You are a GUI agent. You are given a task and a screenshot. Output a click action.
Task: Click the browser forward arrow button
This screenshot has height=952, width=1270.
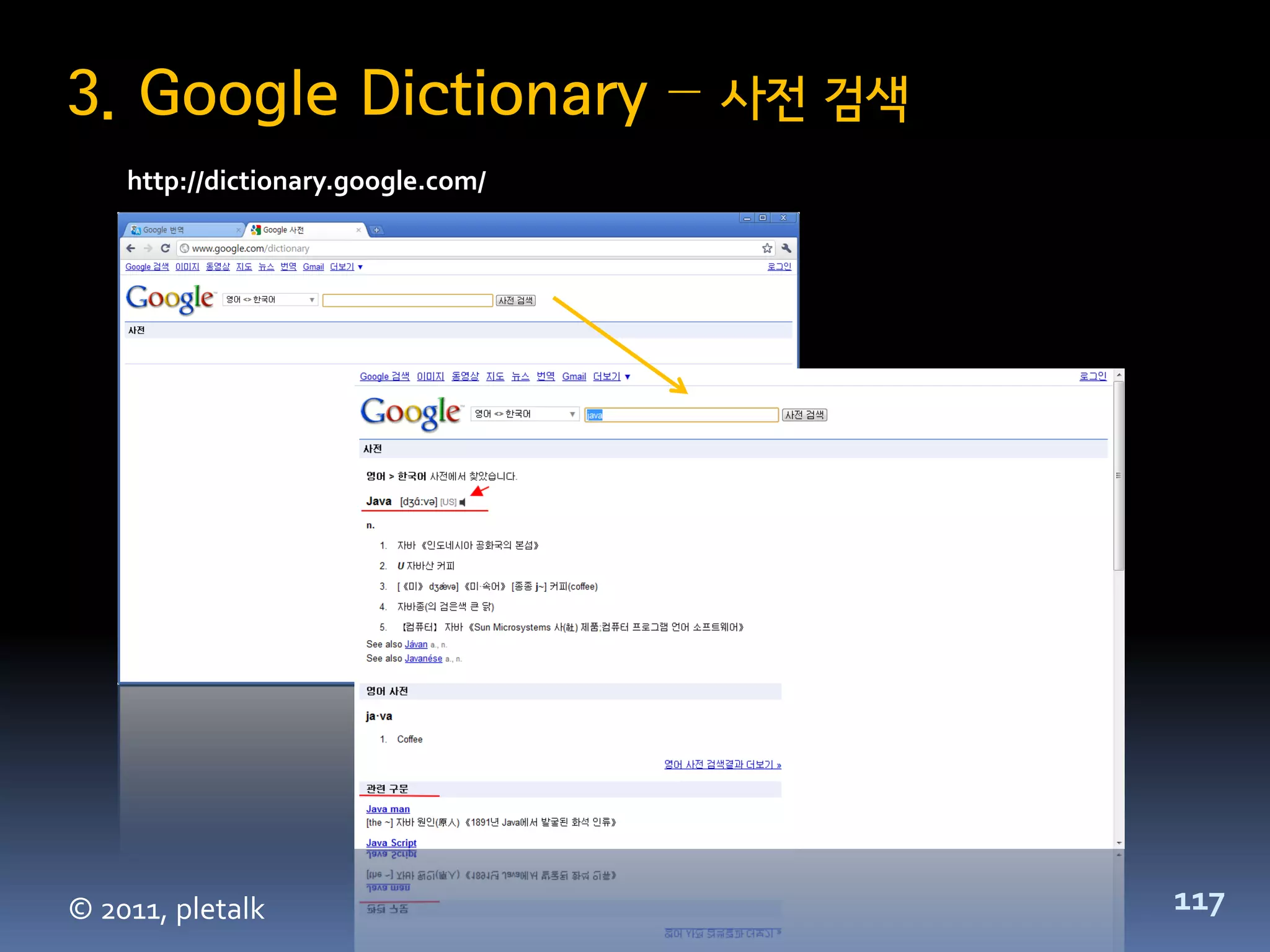(148, 249)
